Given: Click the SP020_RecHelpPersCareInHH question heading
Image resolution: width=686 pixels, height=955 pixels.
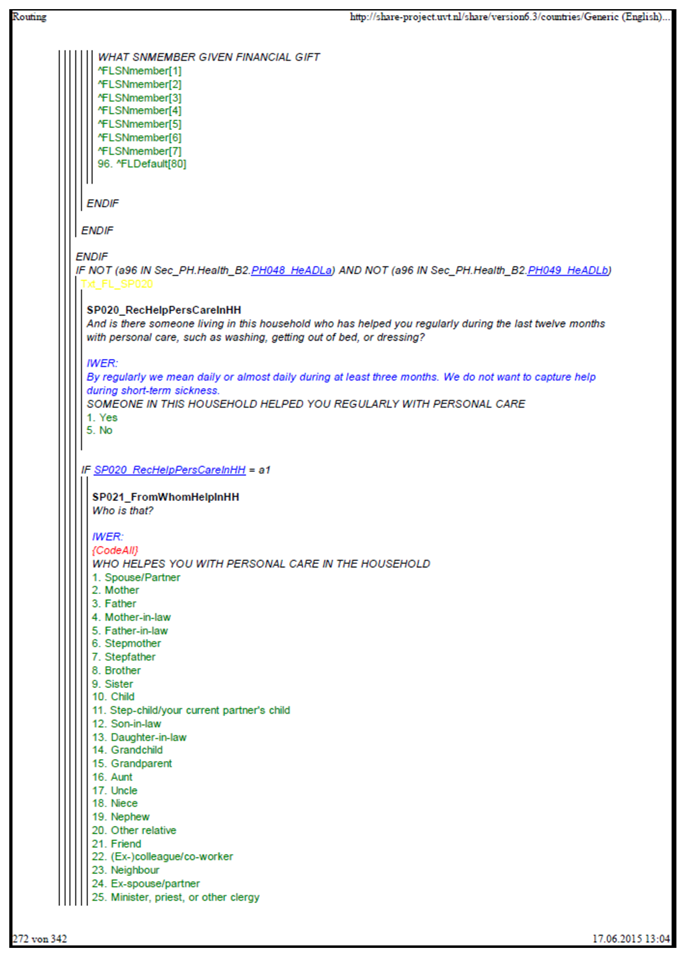Looking at the screenshot, I should (164, 311).
